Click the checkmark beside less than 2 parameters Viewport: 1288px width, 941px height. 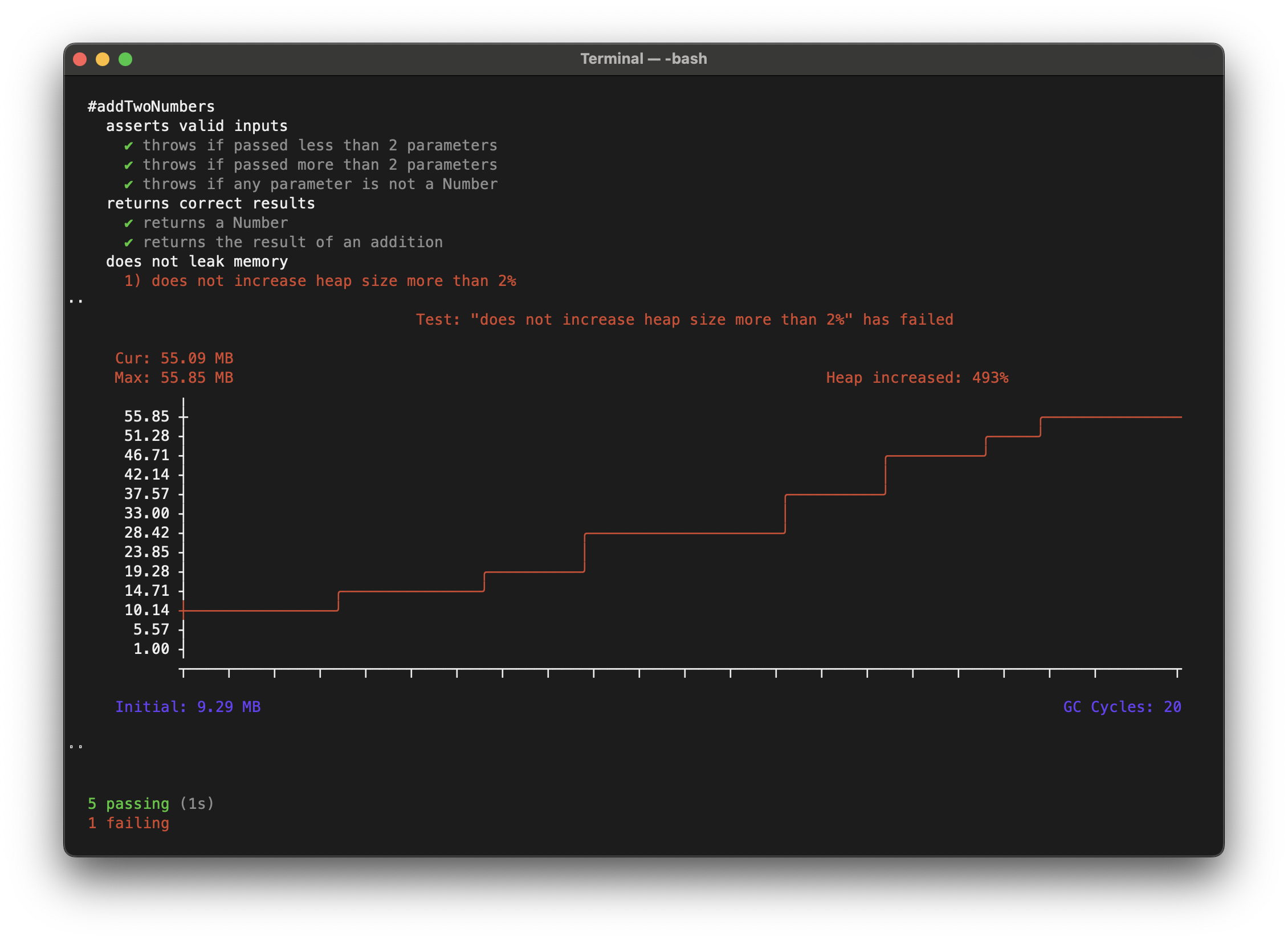point(129,146)
